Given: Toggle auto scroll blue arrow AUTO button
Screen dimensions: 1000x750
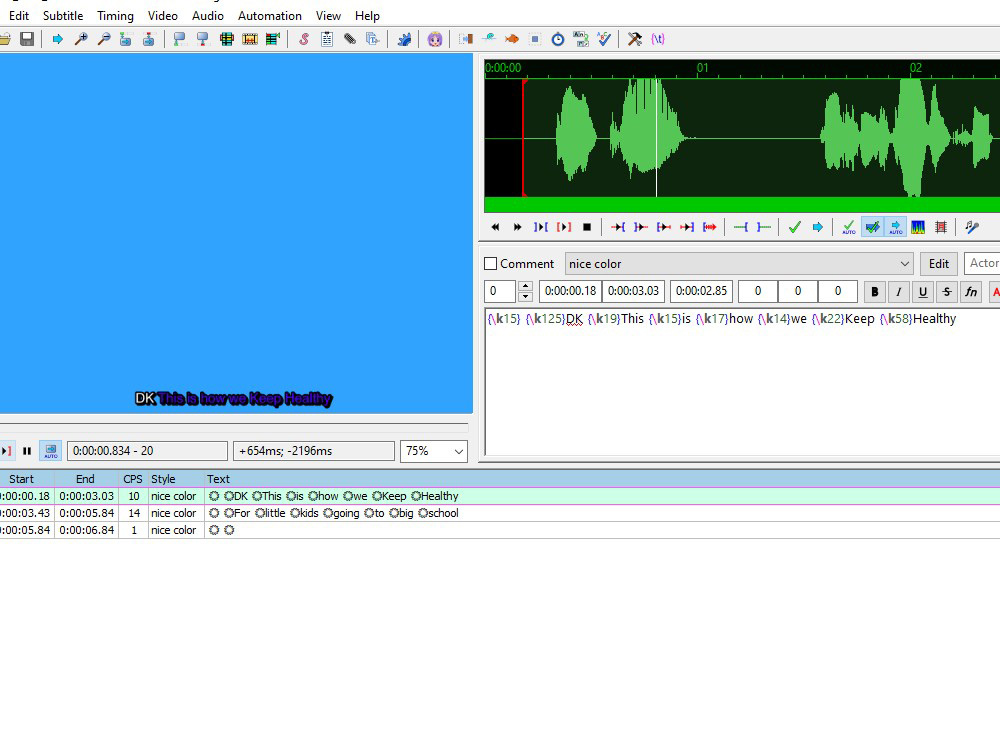Looking at the screenshot, I should [895, 227].
